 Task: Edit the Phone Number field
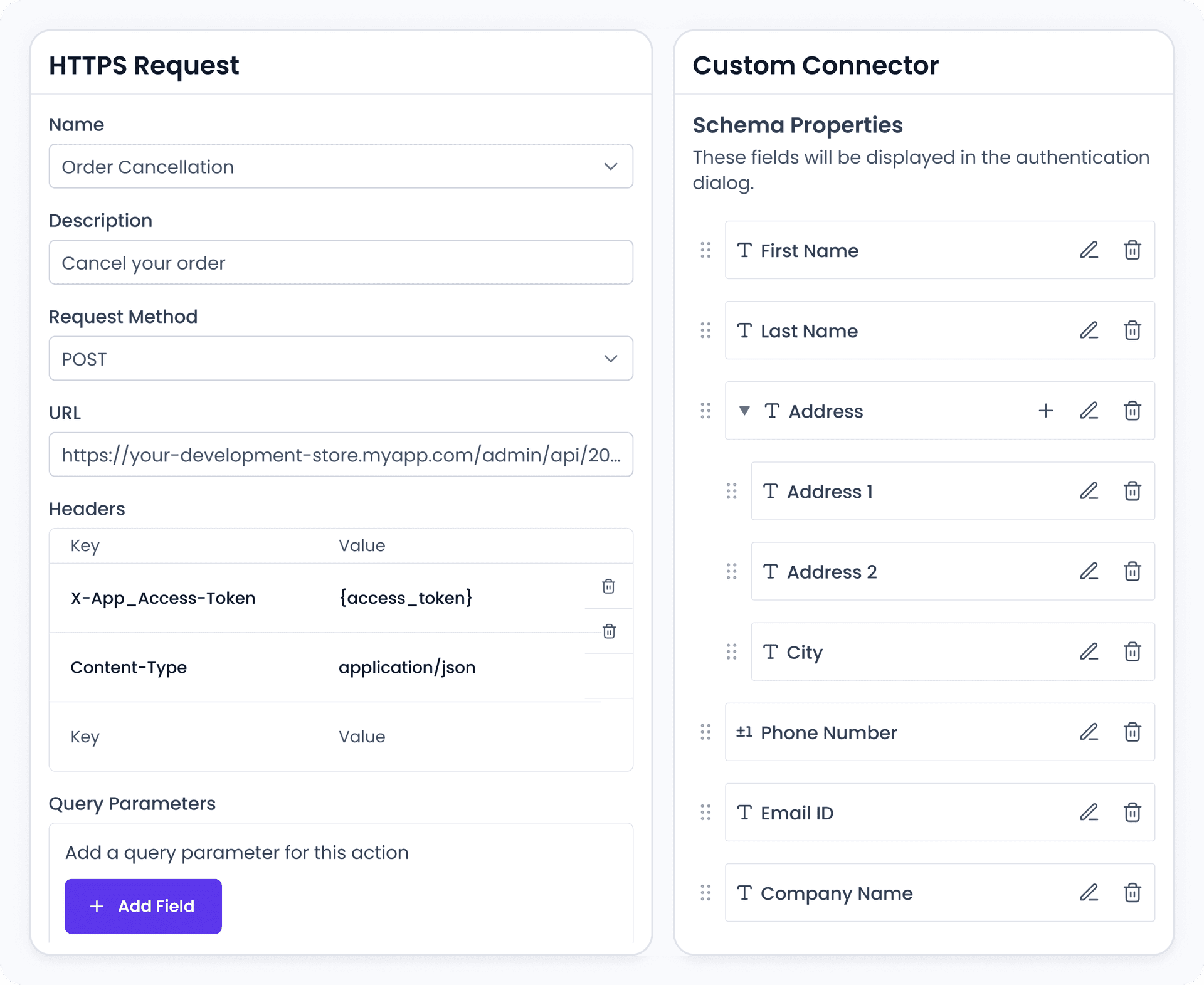click(x=1089, y=732)
